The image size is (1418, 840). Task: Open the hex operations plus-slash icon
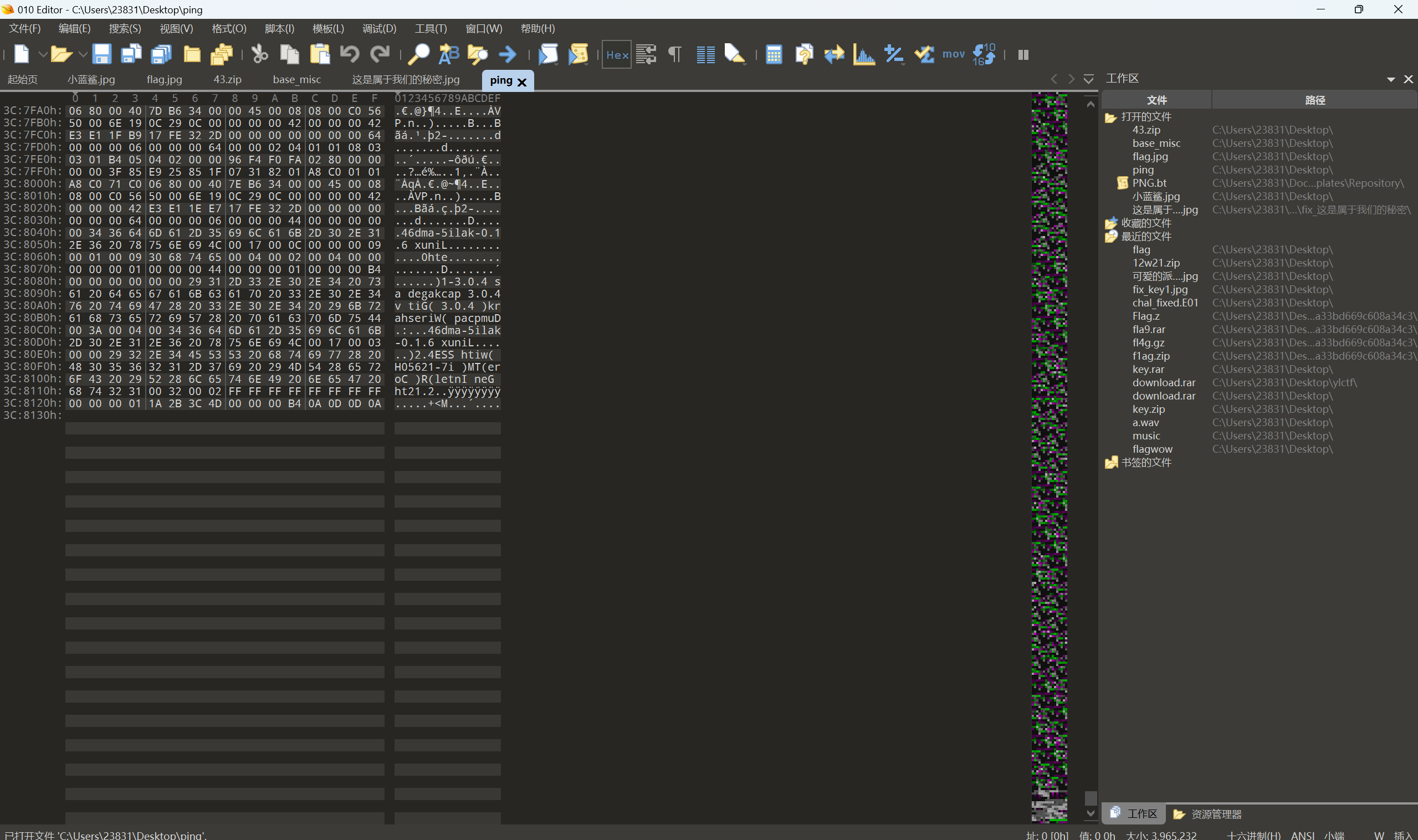(894, 54)
